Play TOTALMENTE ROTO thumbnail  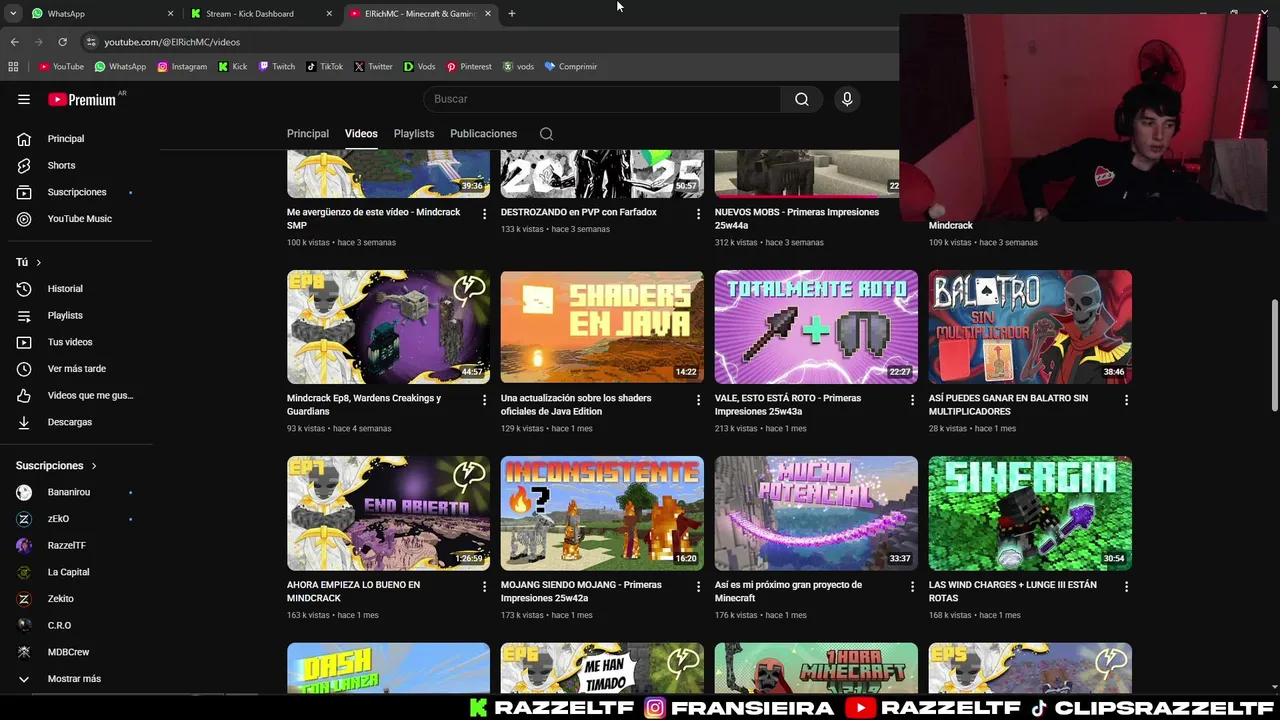click(x=816, y=327)
